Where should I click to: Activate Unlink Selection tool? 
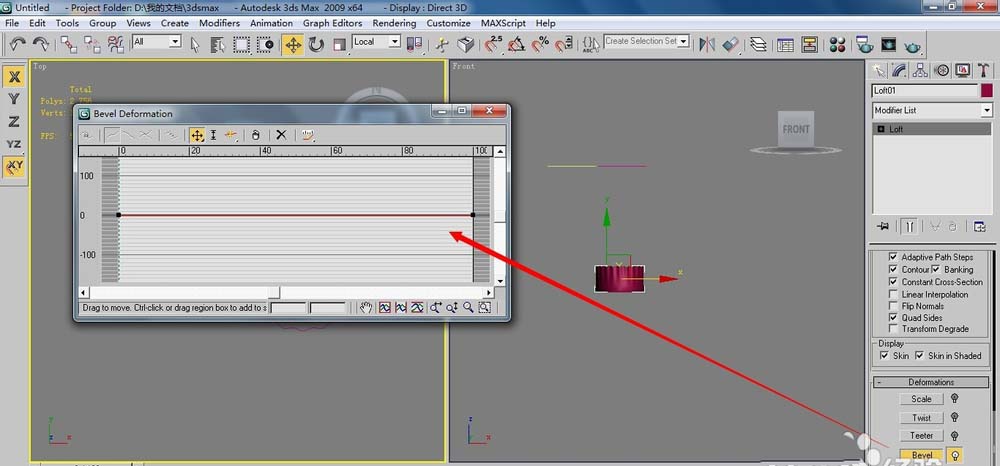tap(92, 44)
